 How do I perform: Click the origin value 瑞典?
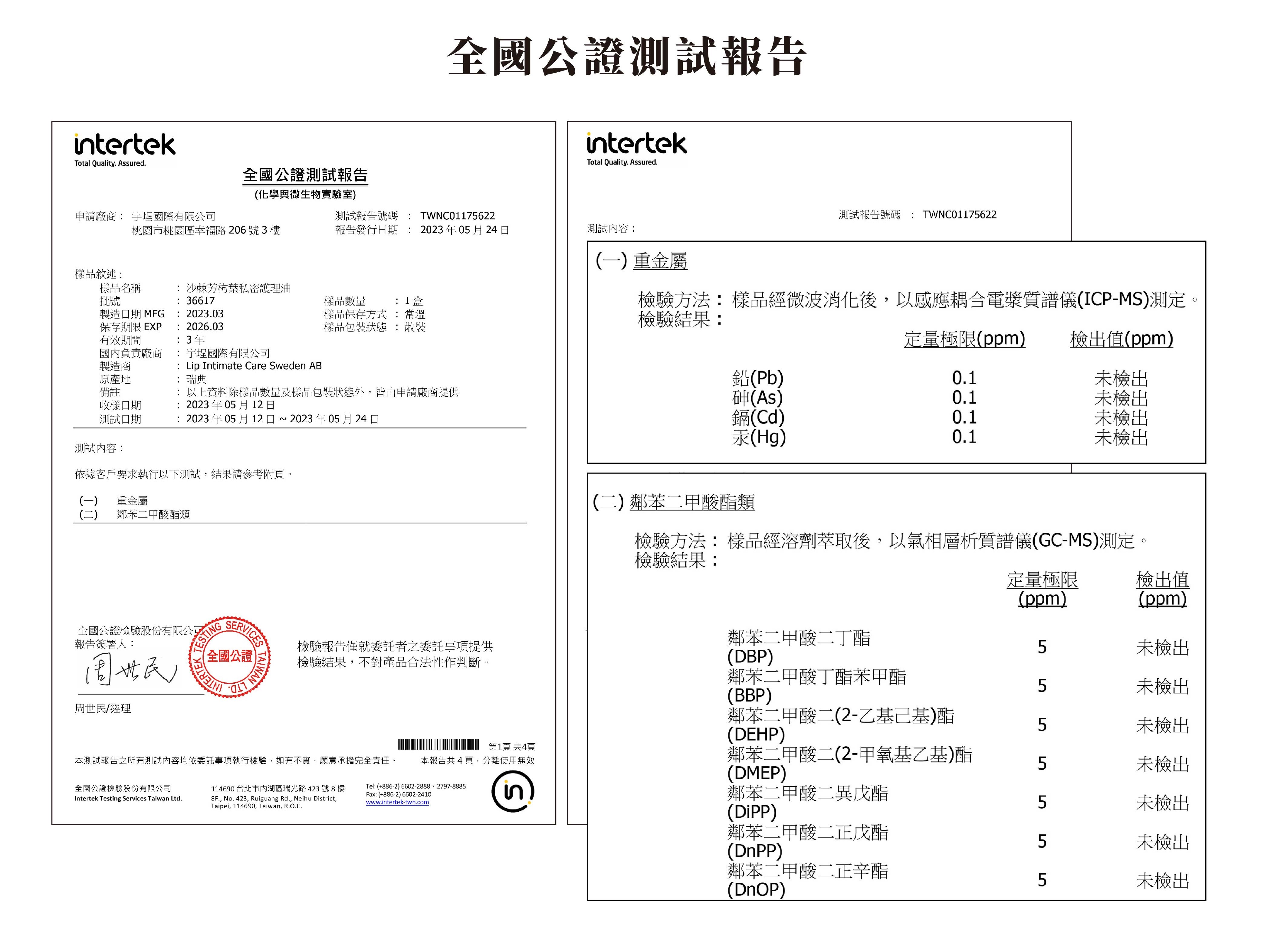point(196,379)
